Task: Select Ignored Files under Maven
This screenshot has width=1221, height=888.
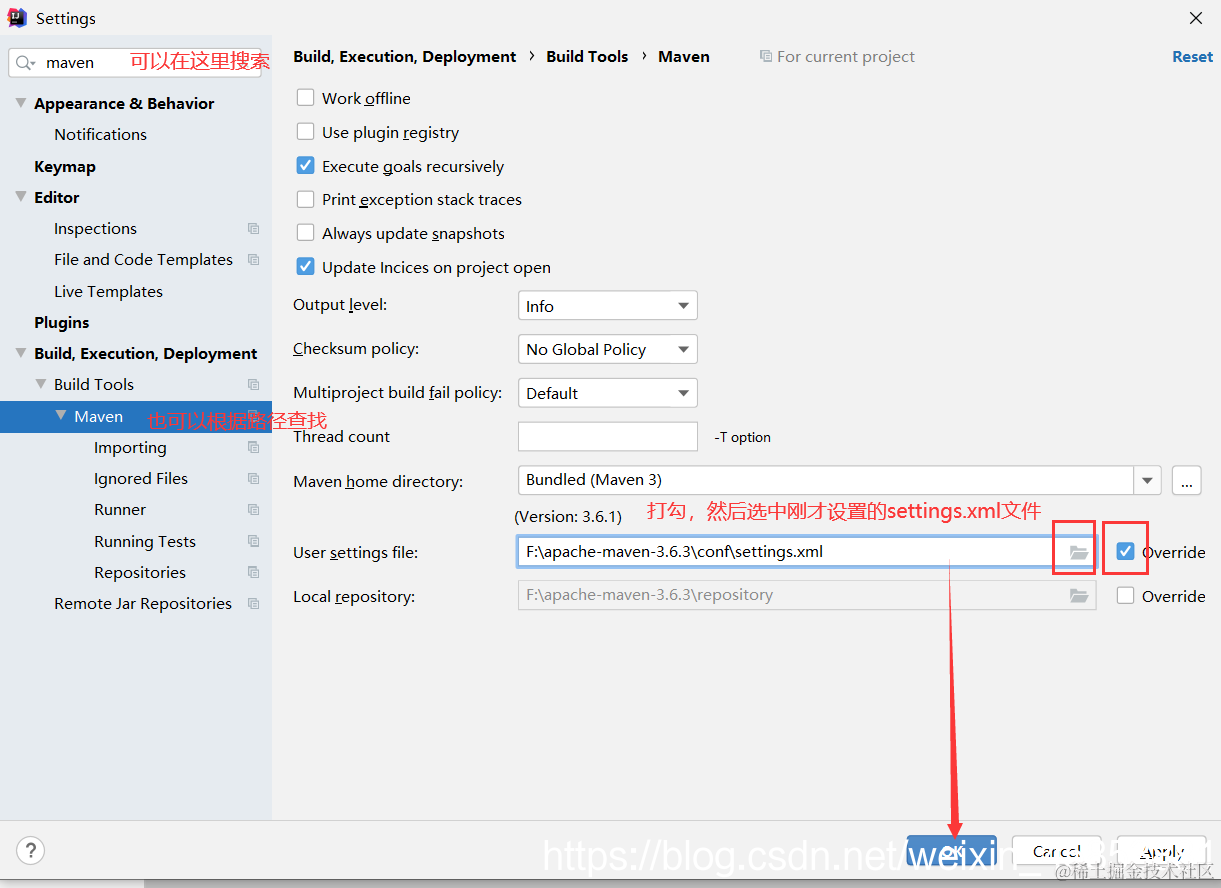Action: click(x=141, y=478)
